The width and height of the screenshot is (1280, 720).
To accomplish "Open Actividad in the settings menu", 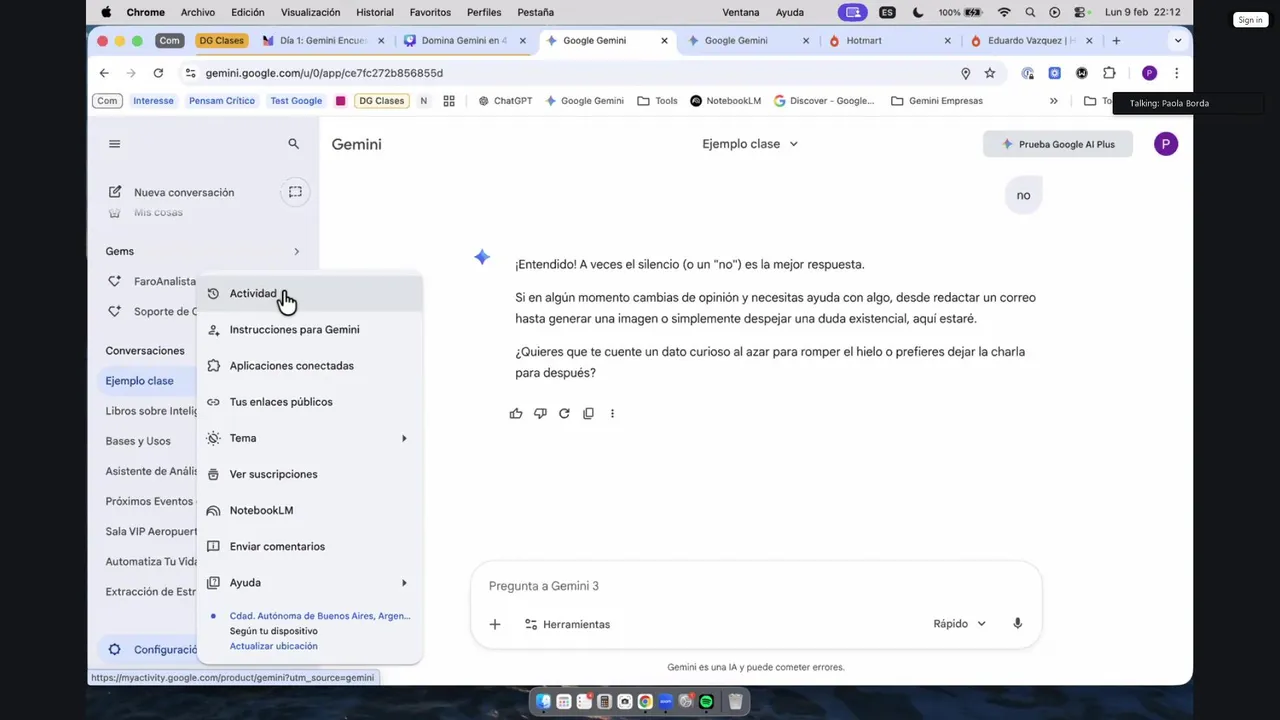I will click(x=310, y=294).
